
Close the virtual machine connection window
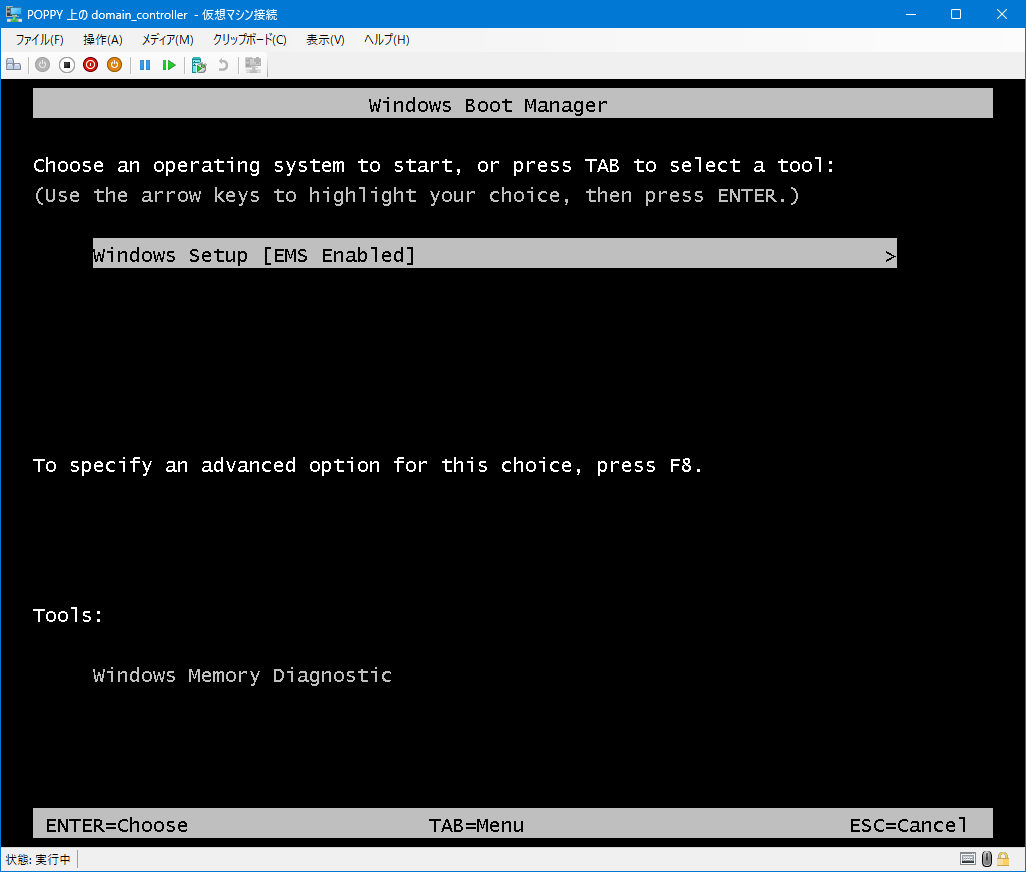(1002, 14)
